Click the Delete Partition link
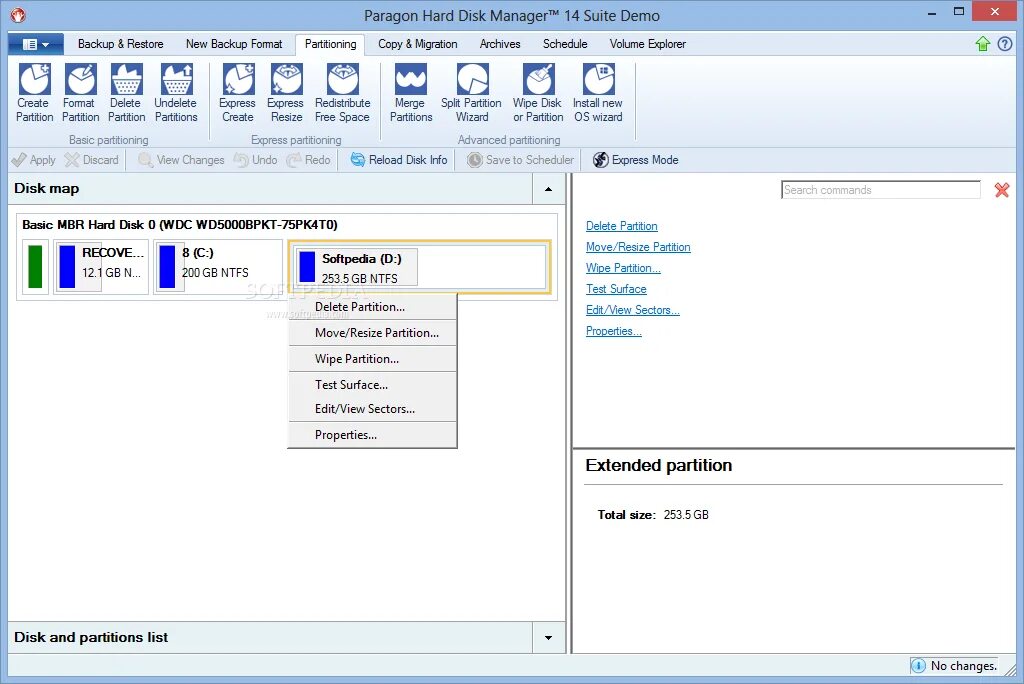Viewport: 1024px width, 684px height. [x=622, y=226]
